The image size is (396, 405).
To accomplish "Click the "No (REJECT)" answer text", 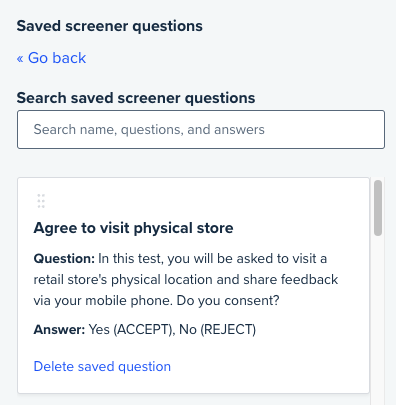I will click(x=218, y=330).
